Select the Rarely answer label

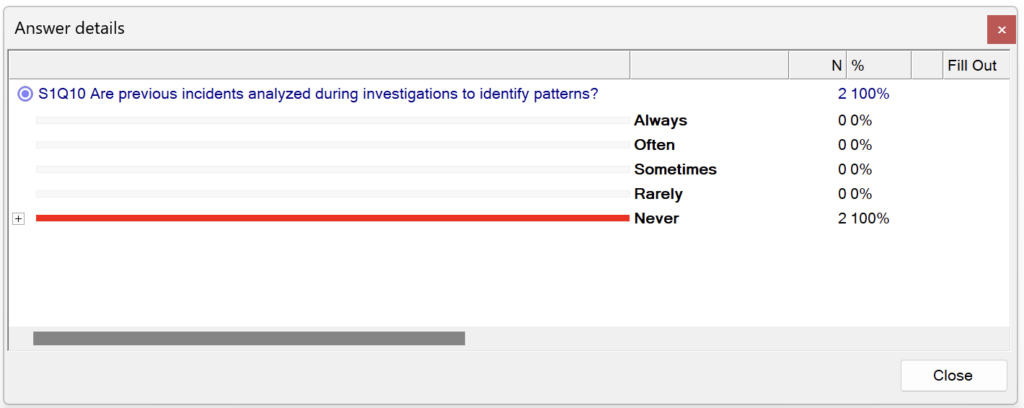[x=658, y=194]
